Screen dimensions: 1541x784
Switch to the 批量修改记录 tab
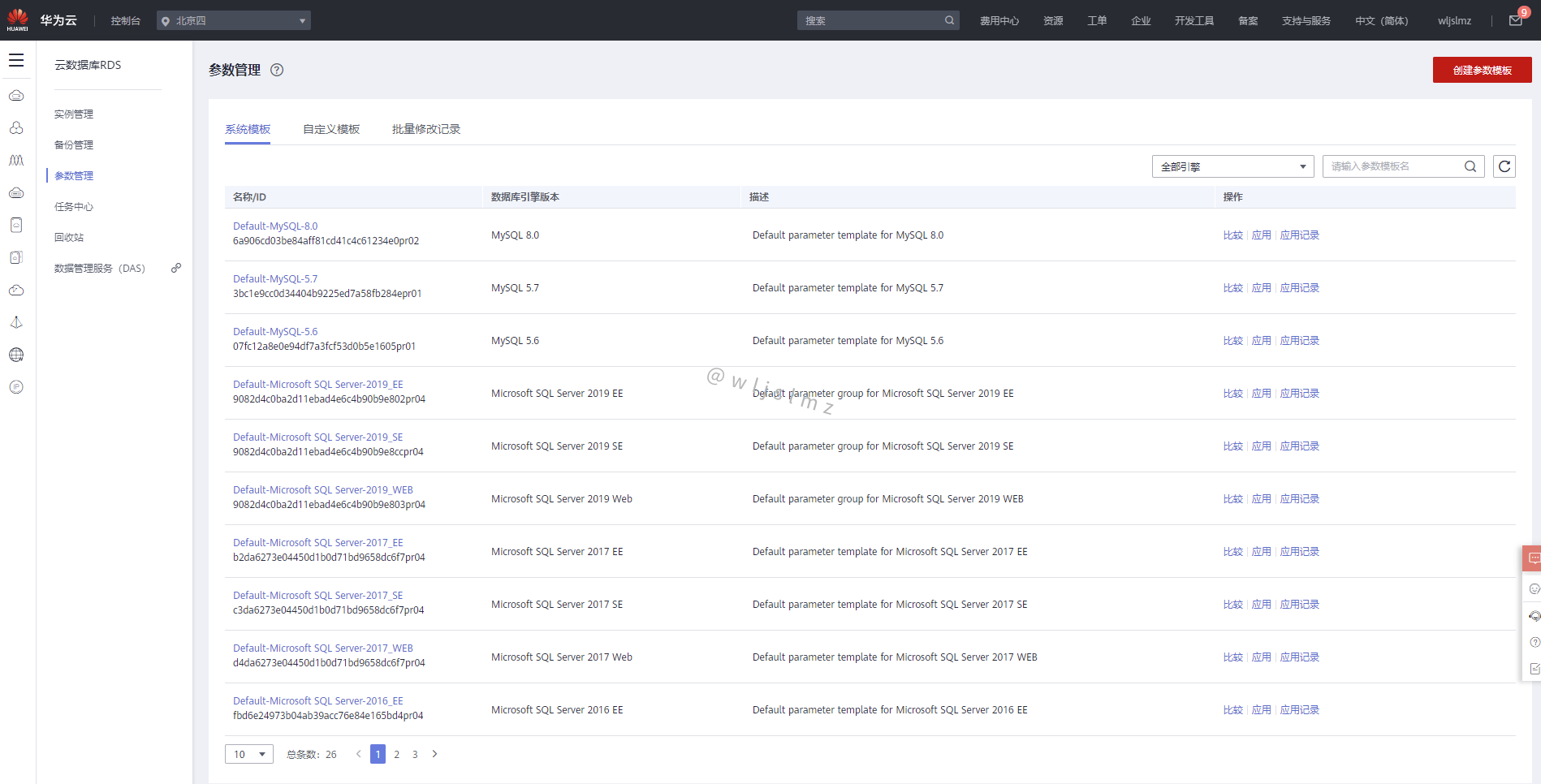tap(426, 129)
